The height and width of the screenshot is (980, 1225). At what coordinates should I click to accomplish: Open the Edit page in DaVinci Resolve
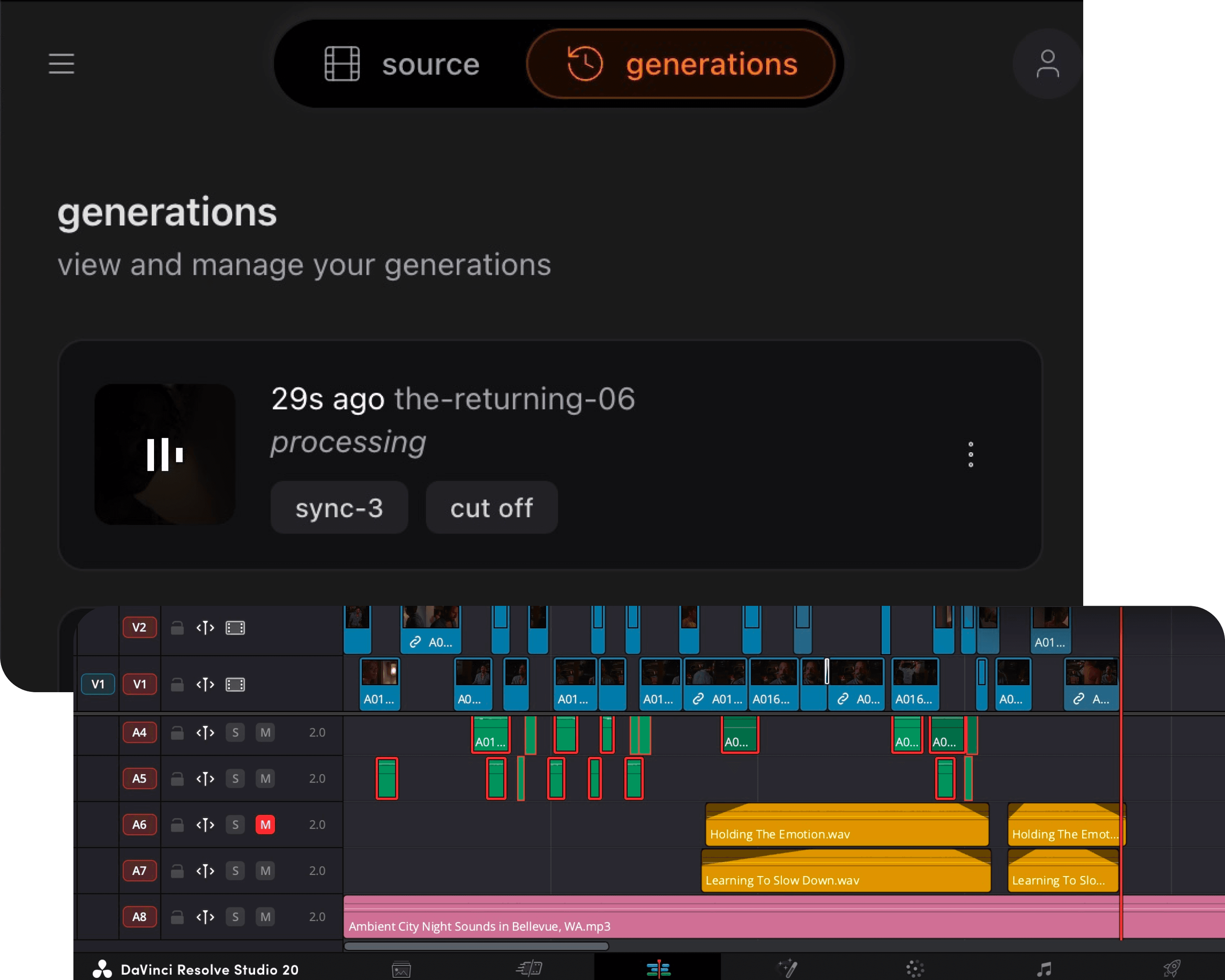coord(658,968)
